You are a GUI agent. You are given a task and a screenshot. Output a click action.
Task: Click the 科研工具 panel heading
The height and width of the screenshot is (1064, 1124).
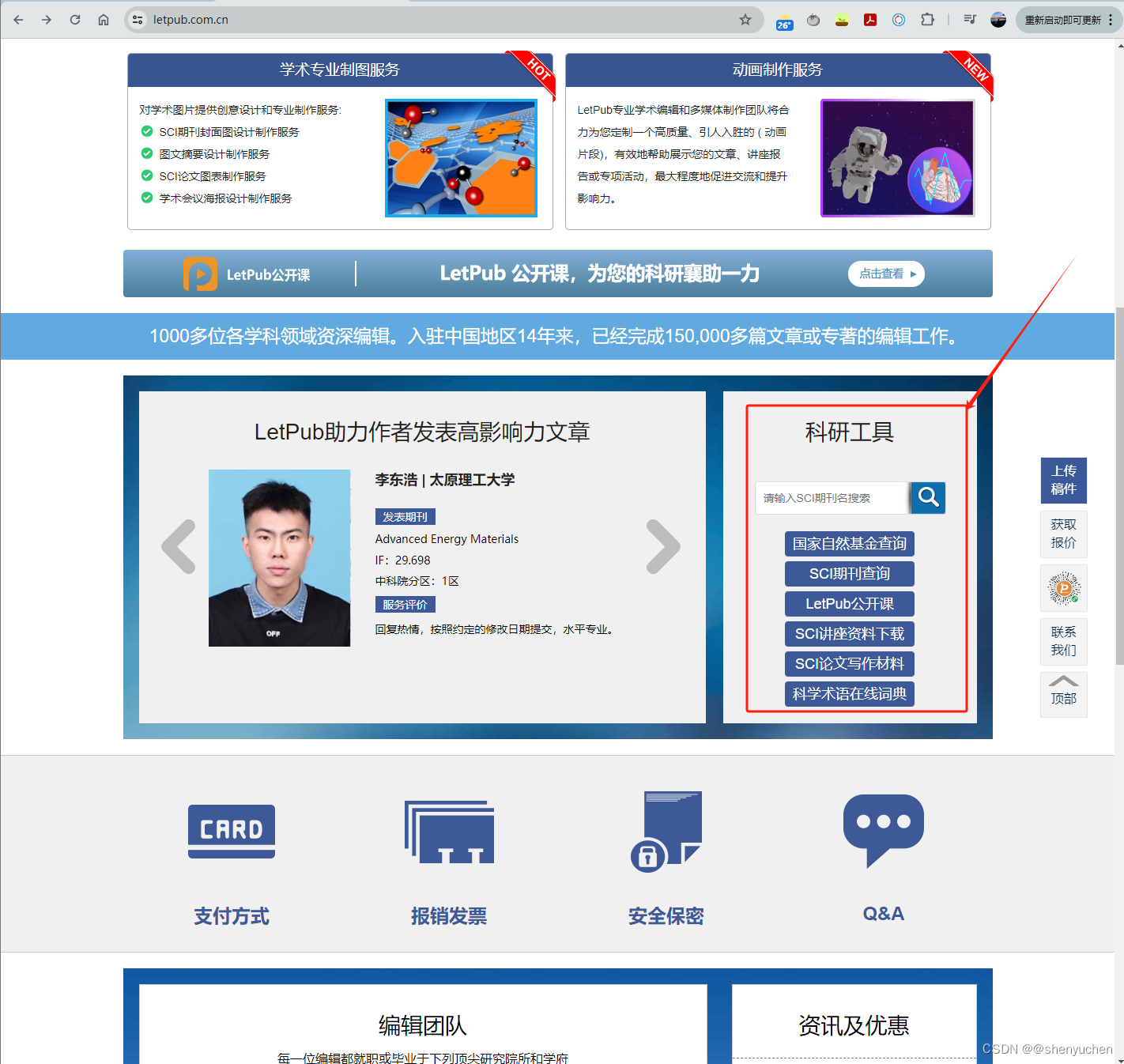coord(850,432)
